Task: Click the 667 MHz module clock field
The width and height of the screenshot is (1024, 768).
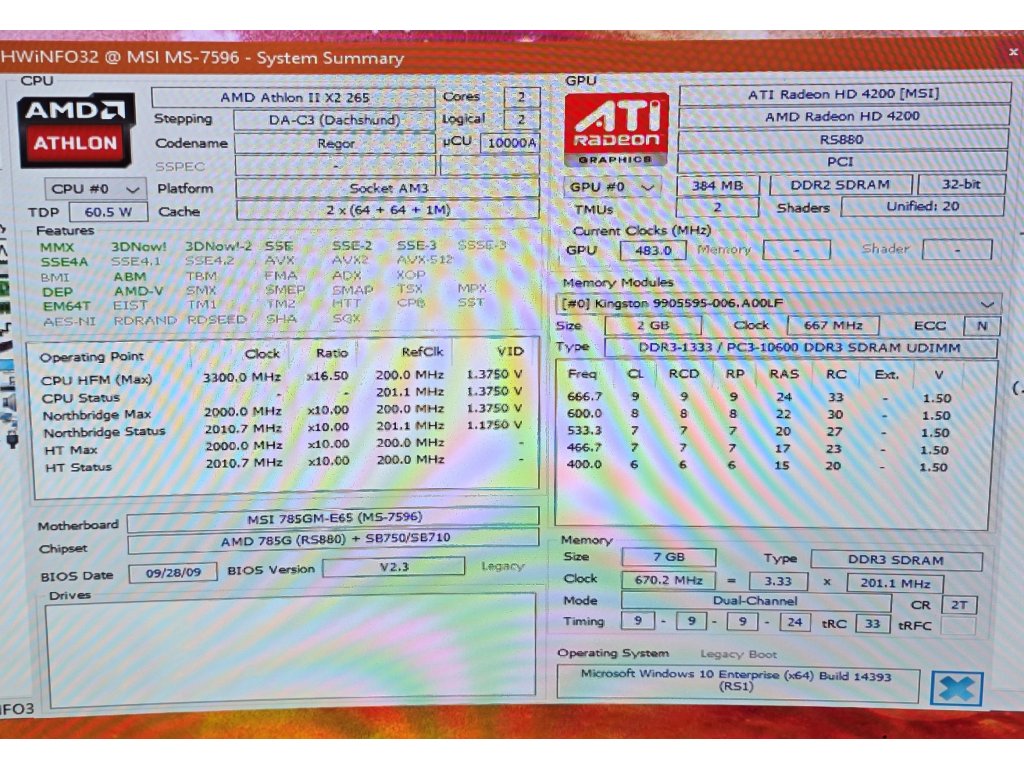Action: pos(833,325)
